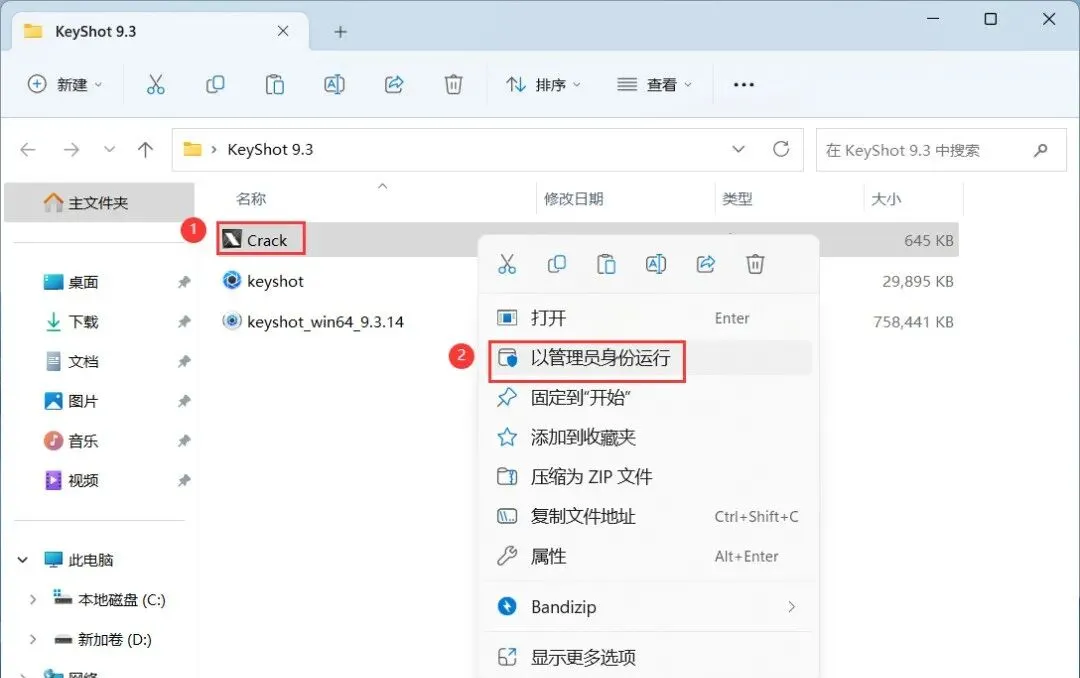The height and width of the screenshot is (678, 1080).
Task: Click the Cut icon in the top toolbar
Action: tap(156, 85)
